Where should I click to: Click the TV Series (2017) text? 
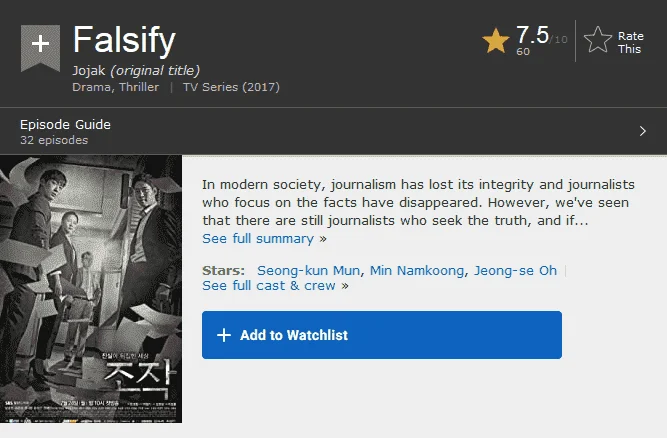(x=231, y=87)
